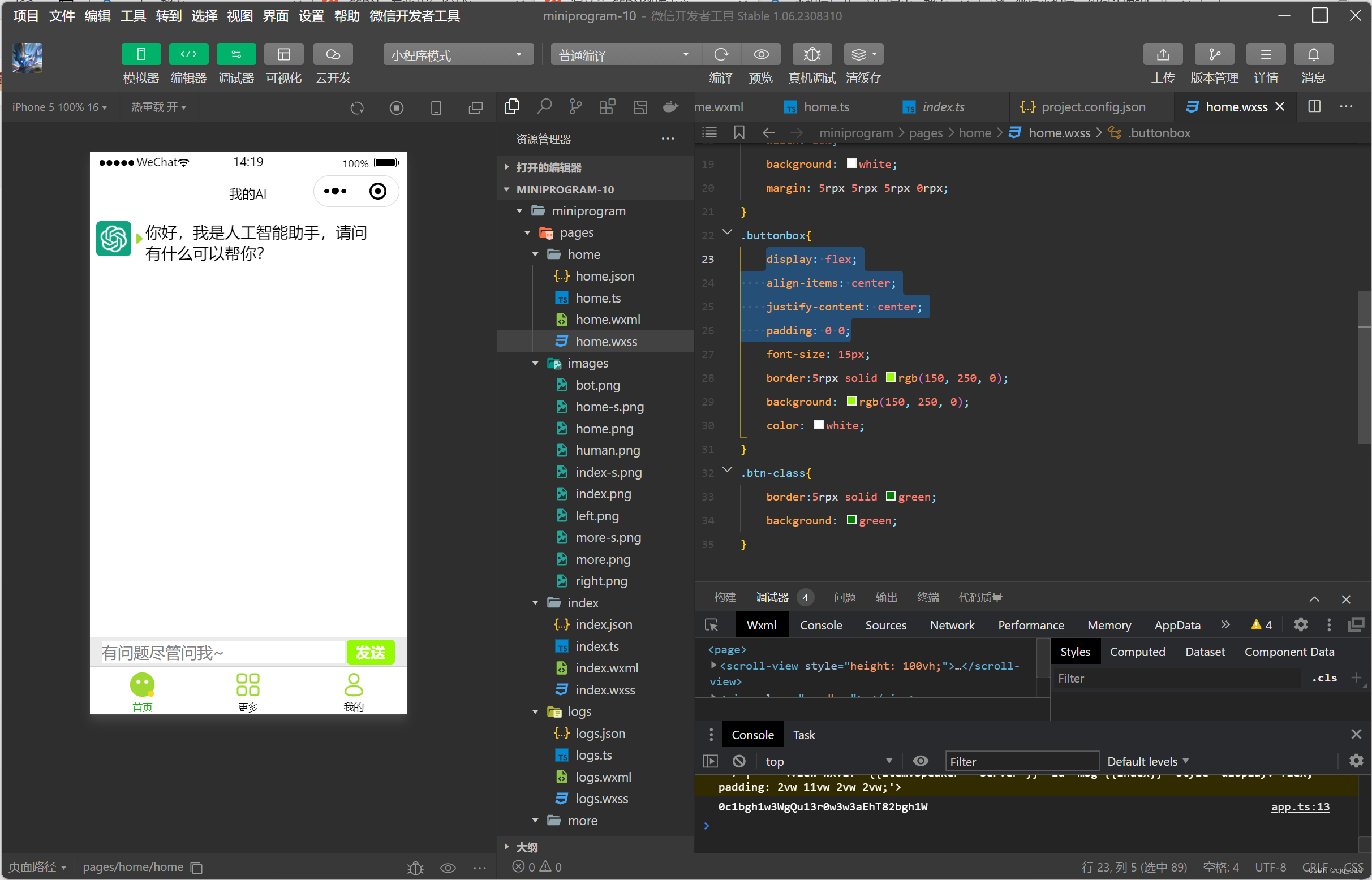
Task: Open the upload (上传) icon
Action: (x=1162, y=55)
